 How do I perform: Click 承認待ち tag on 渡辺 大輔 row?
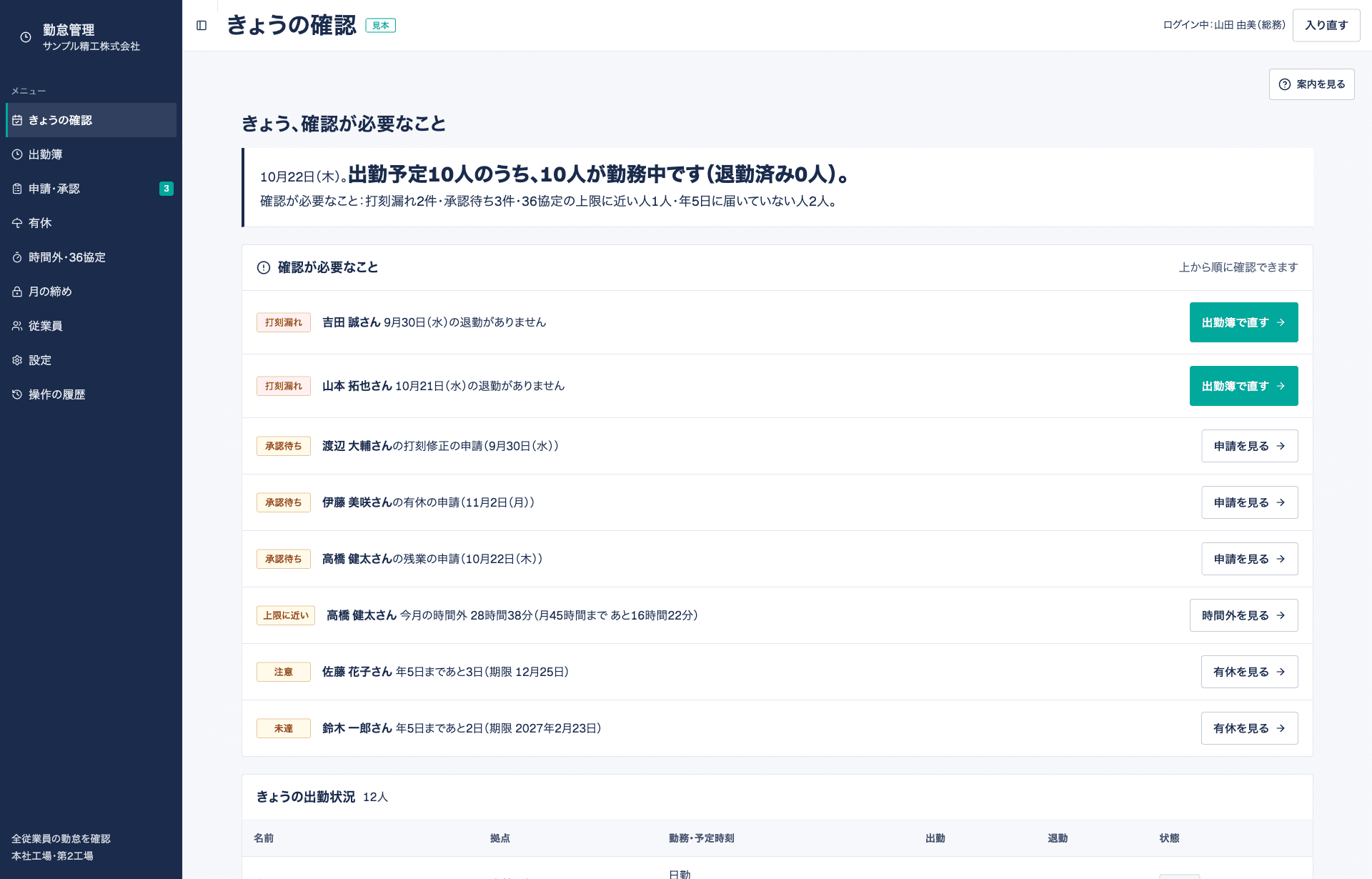click(284, 446)
